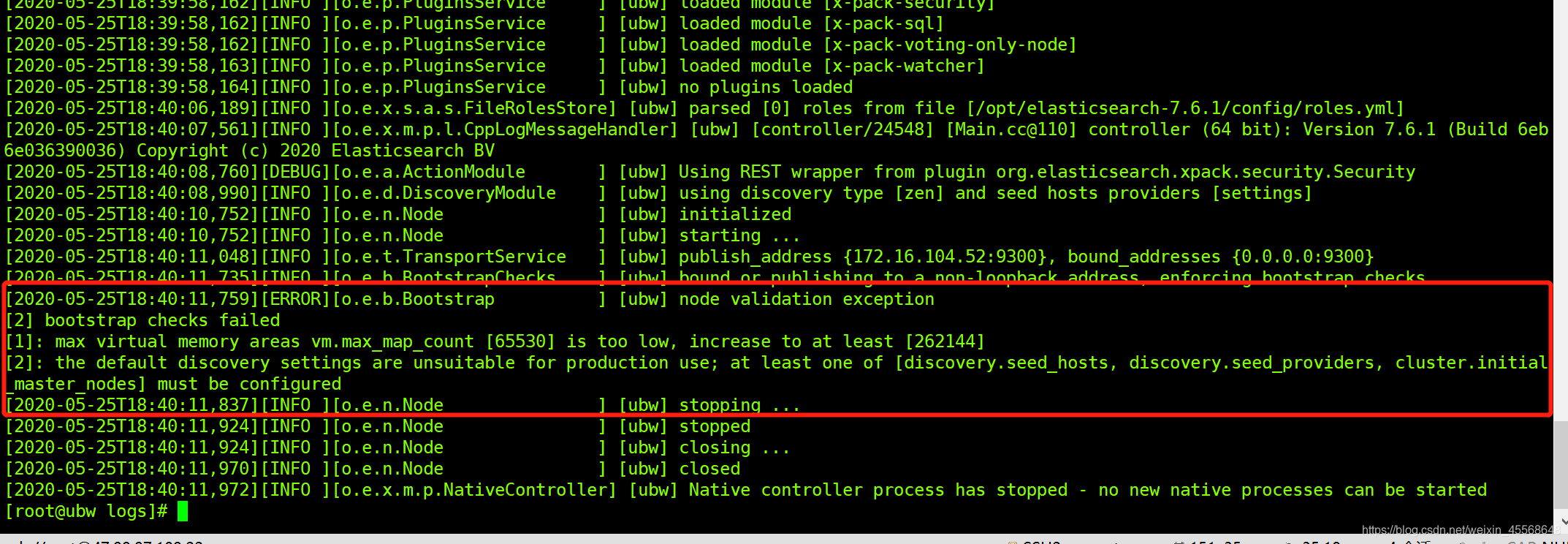The image size is (1568, 544).
Task: Click the 'closing ...' log line
Action: [x=398, y=447]
